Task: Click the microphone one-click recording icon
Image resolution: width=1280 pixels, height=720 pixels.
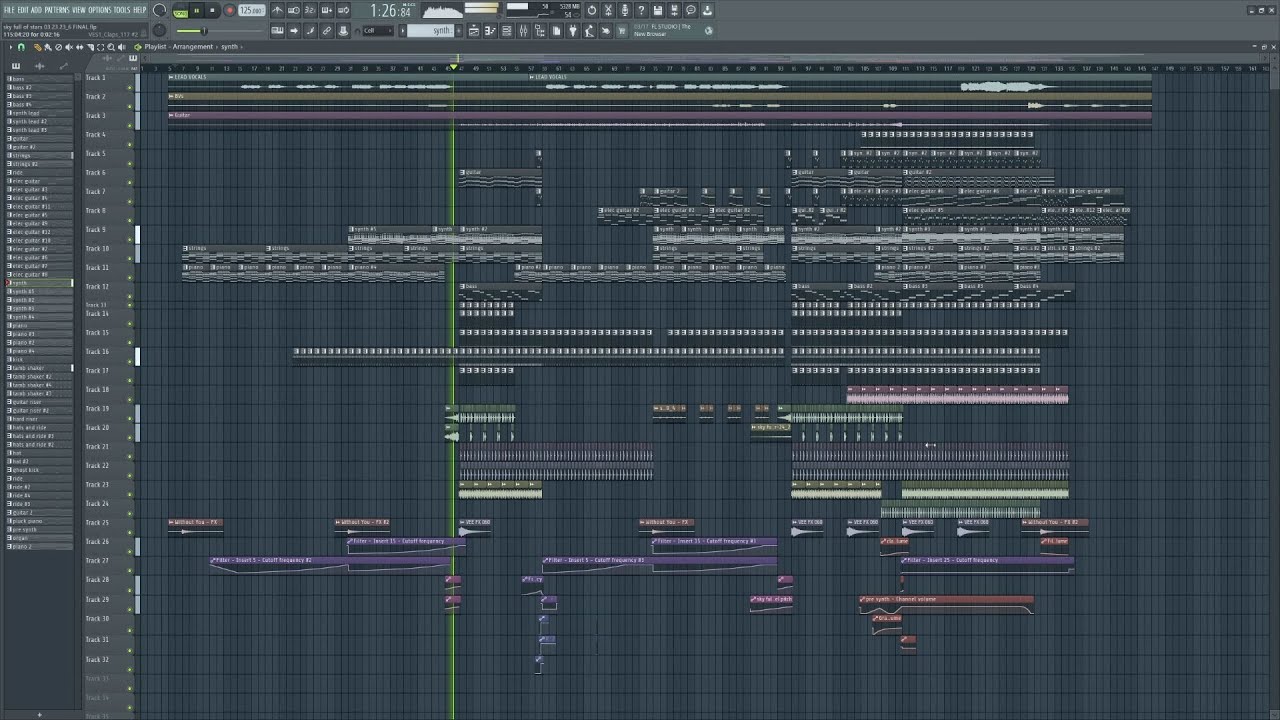Action: click(x=624, y=10)
